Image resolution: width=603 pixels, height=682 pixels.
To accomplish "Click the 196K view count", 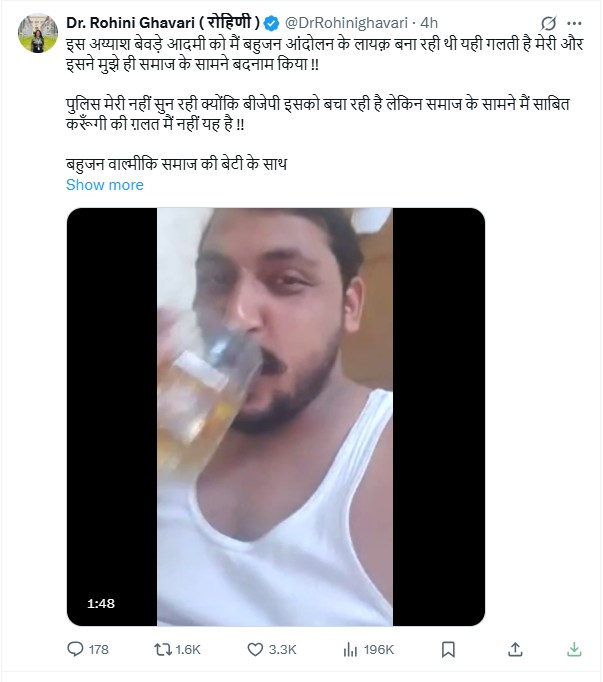I will pyautogui.click(x=379, y=649).
